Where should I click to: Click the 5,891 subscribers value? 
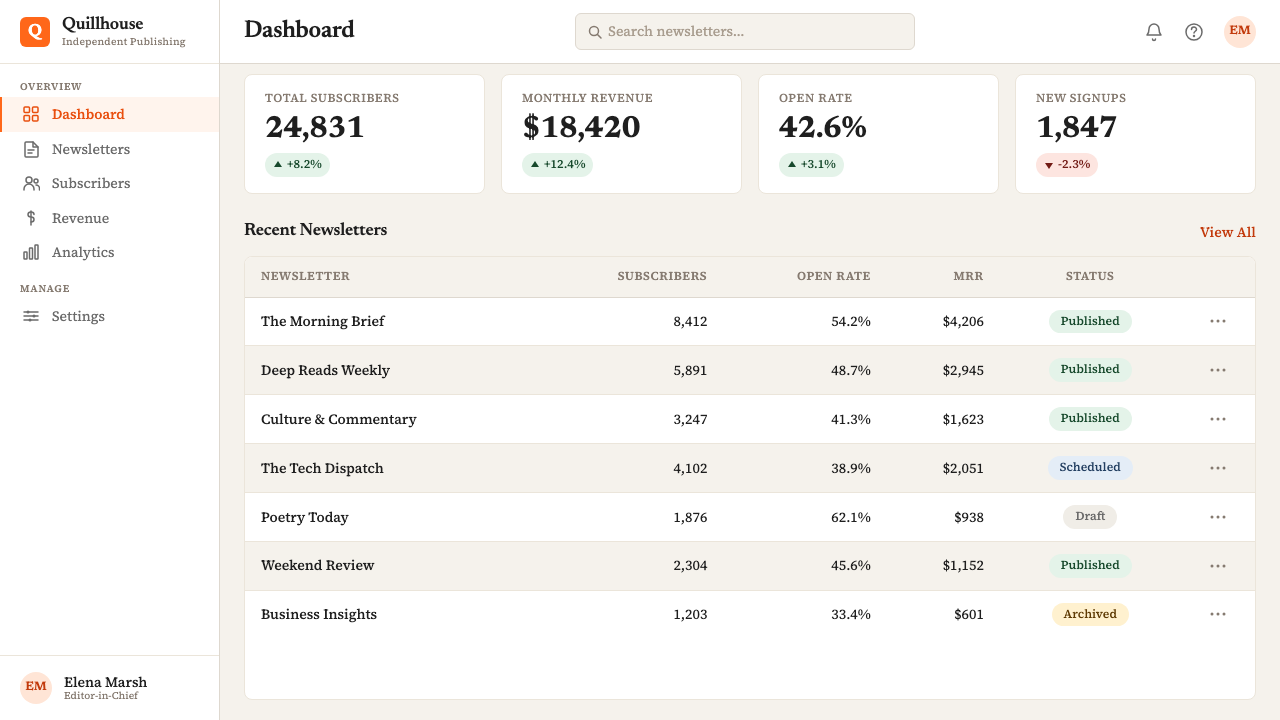690,370
